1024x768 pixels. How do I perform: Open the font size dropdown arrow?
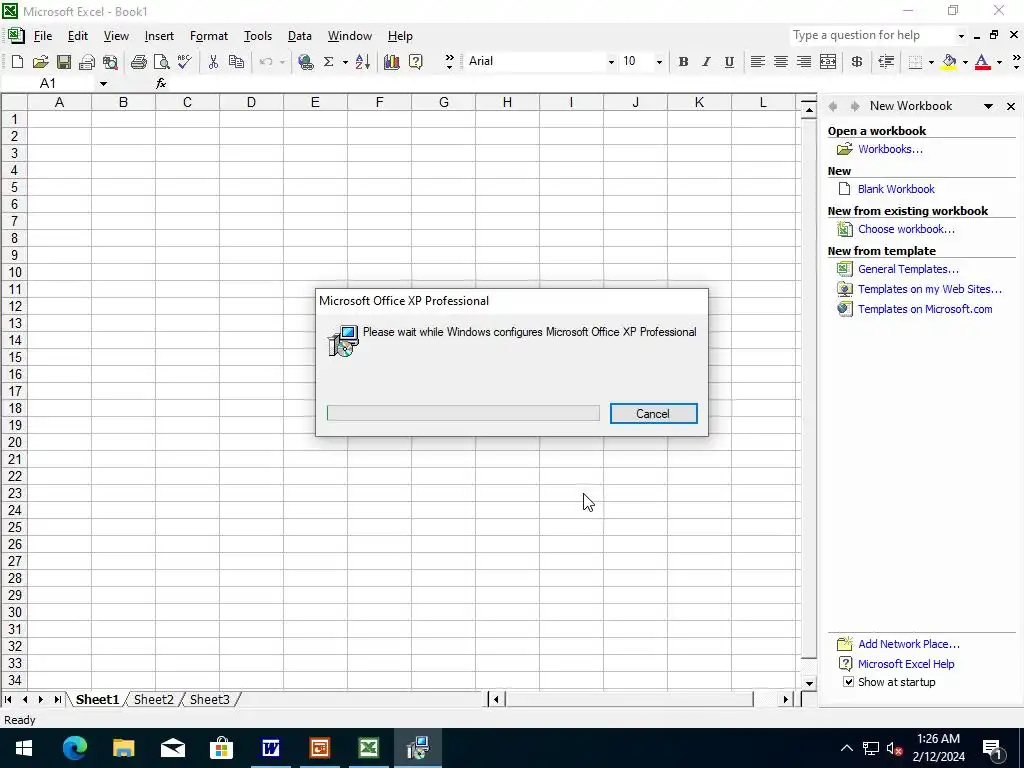click(x=659, y=61)
